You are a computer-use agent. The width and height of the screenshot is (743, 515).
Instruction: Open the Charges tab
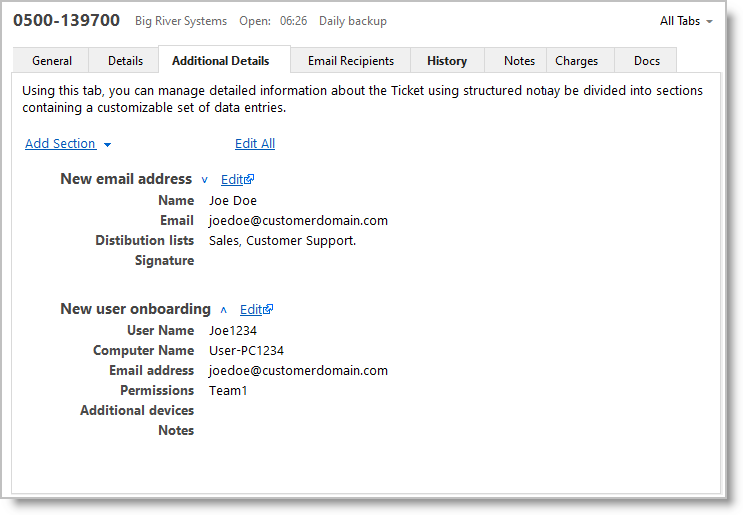point(577,61)
